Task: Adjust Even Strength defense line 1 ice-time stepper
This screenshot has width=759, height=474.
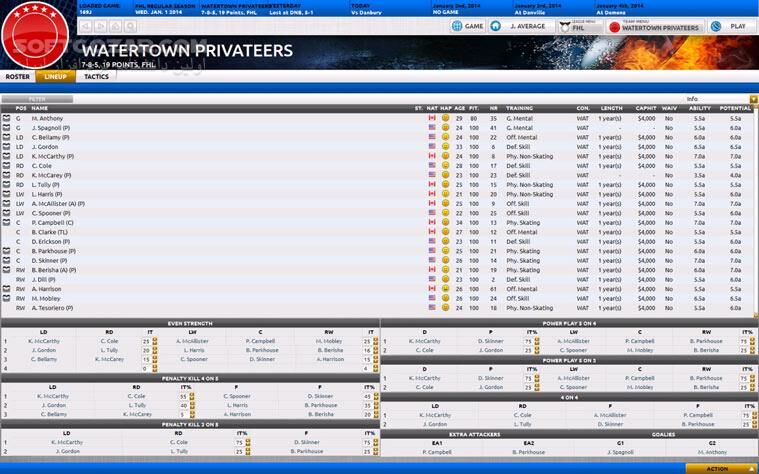Action: tap(155, 341)
